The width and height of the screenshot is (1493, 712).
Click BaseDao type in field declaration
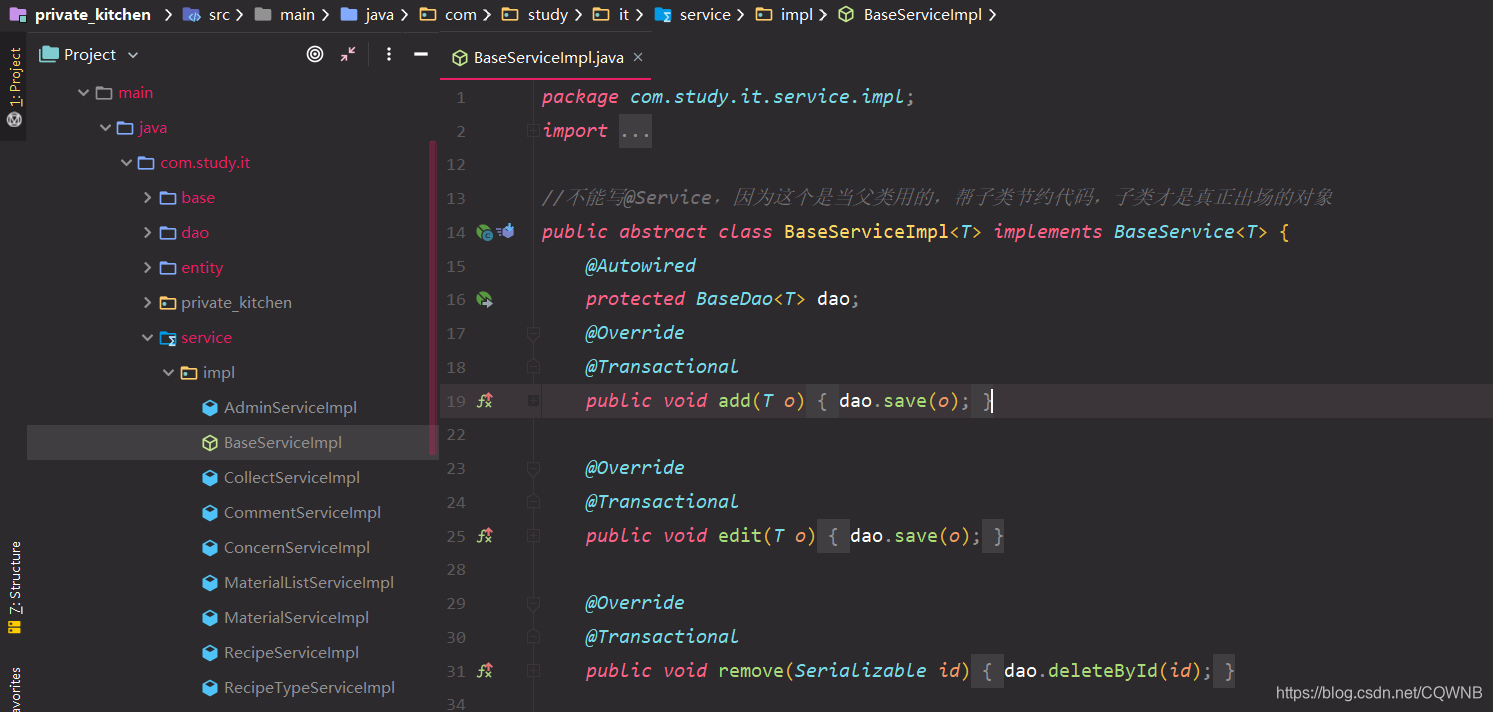[x=734, y=299]
